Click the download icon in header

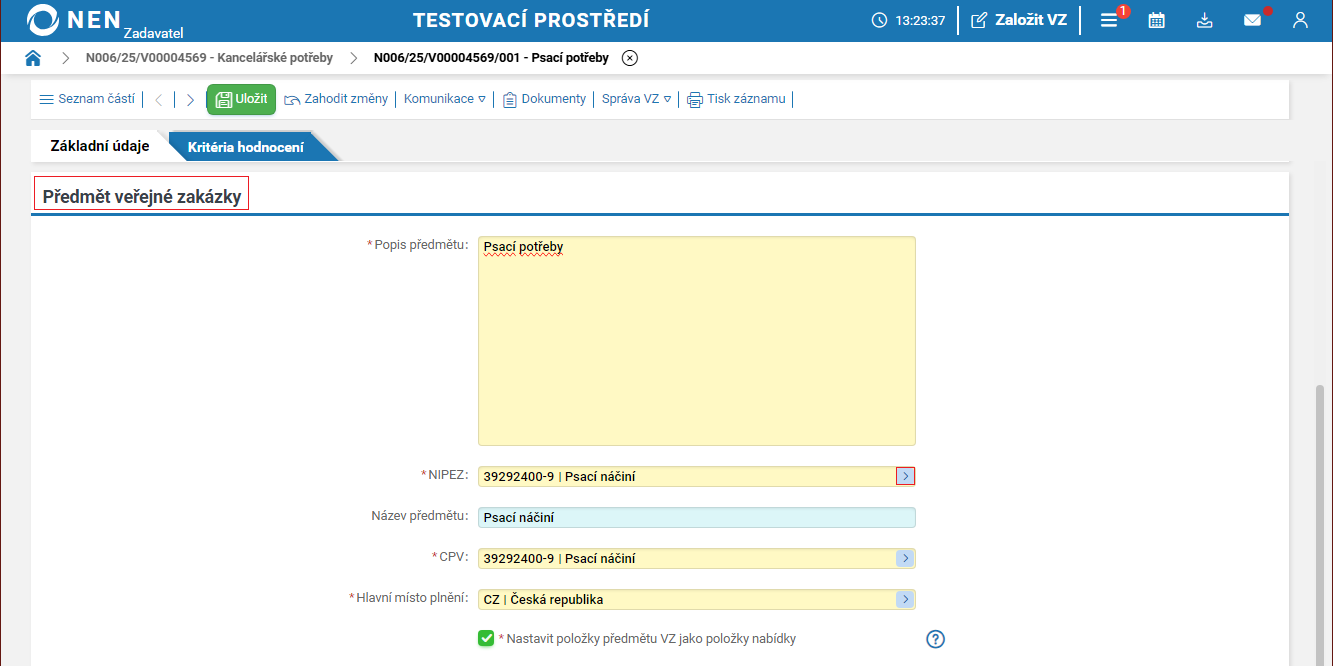(x=1205, y=20)
